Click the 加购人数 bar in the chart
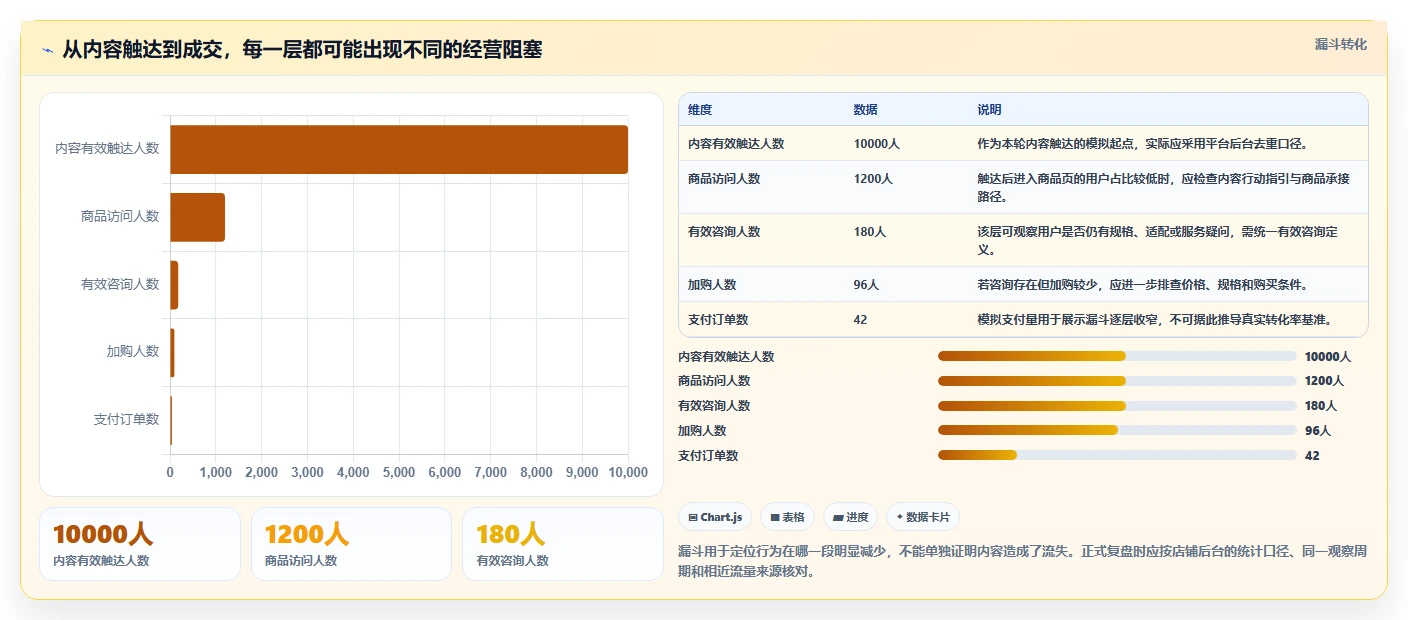 [172, 353]
